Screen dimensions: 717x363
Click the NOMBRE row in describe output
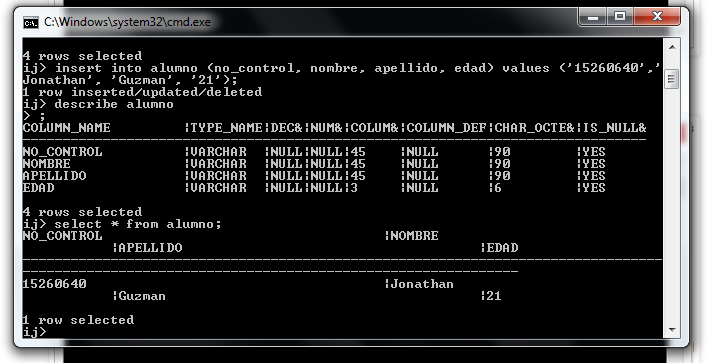[x=314, y=164]
